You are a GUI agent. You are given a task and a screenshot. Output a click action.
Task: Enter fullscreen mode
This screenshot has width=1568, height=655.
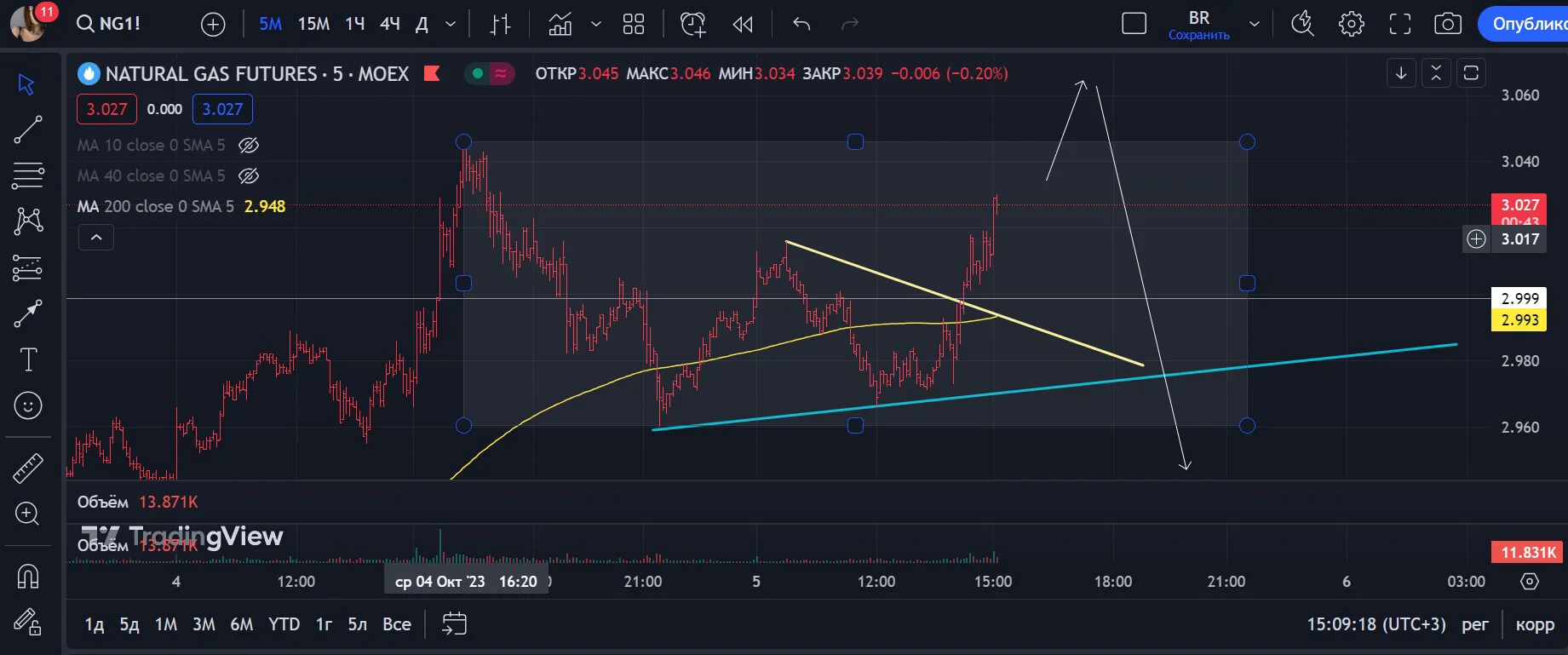point(1400,24)
